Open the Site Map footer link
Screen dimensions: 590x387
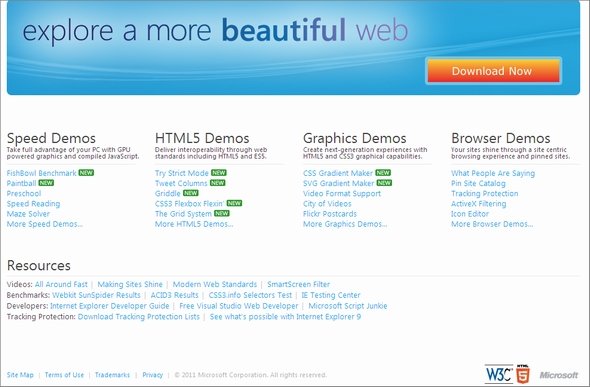(x=20, y=375)
